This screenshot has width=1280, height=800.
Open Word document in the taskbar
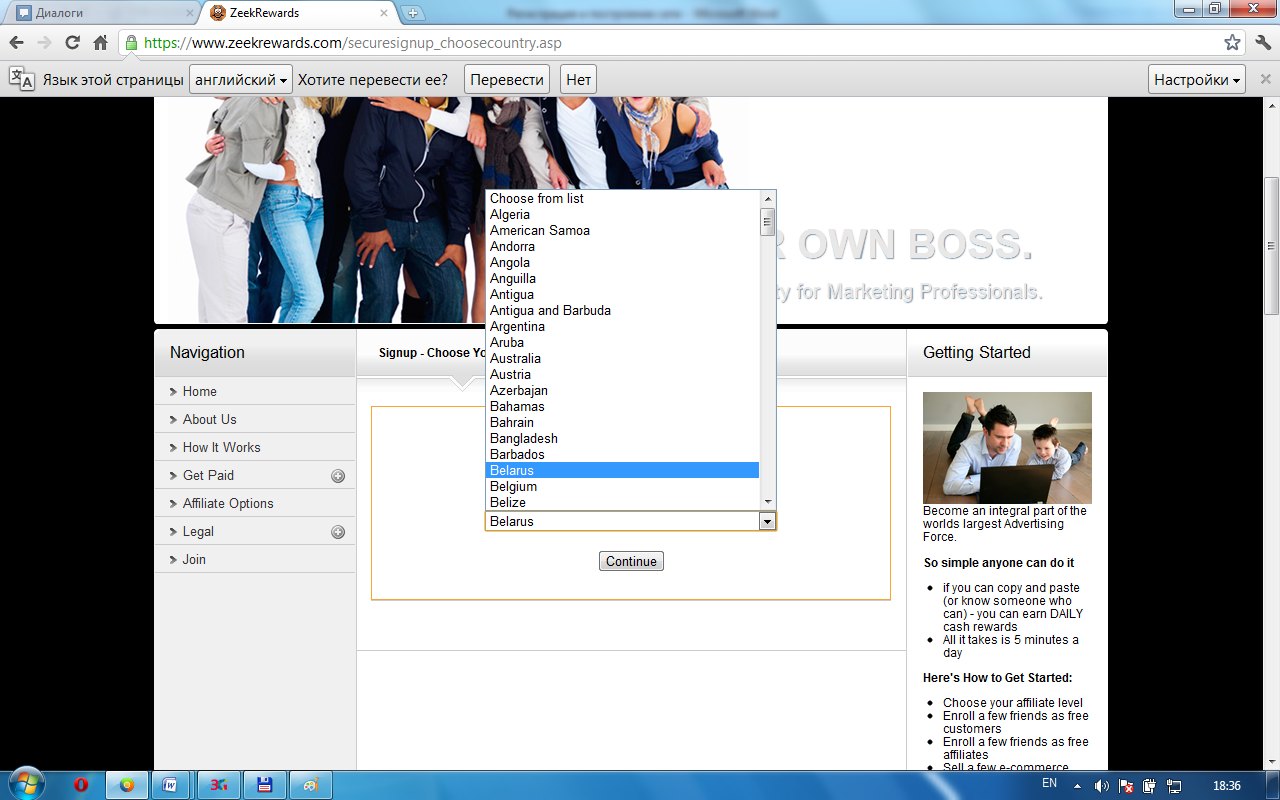point(170,785)
